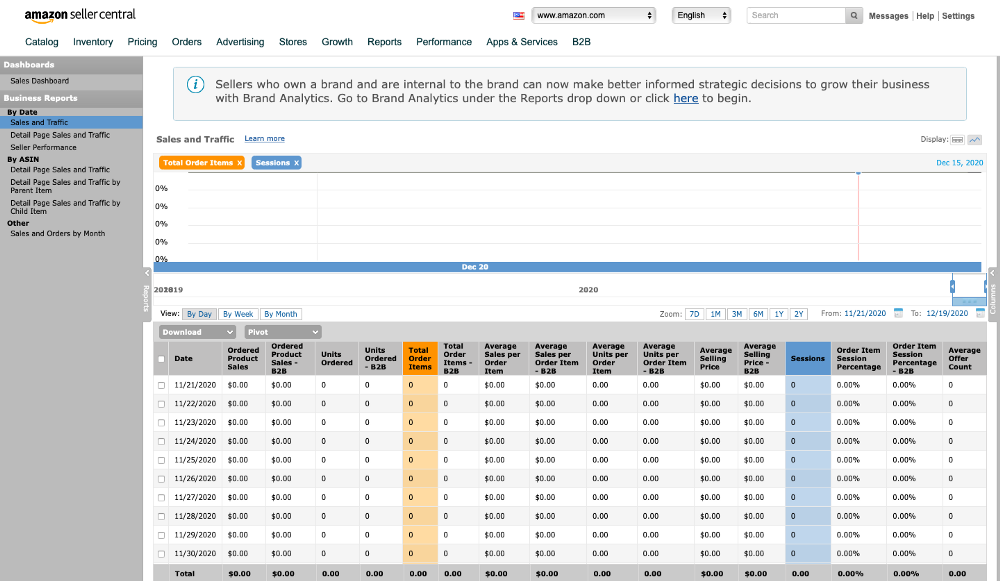Check the 11/22/2020 row checkbox

[x=161, y=404]
